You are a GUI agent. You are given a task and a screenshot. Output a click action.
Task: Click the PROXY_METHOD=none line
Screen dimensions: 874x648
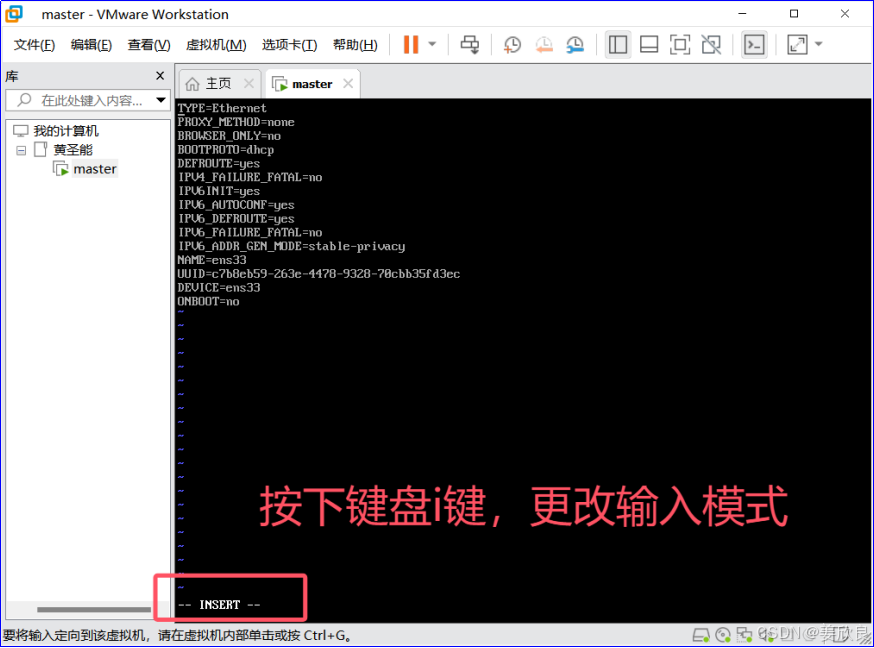tap(236, 122)
